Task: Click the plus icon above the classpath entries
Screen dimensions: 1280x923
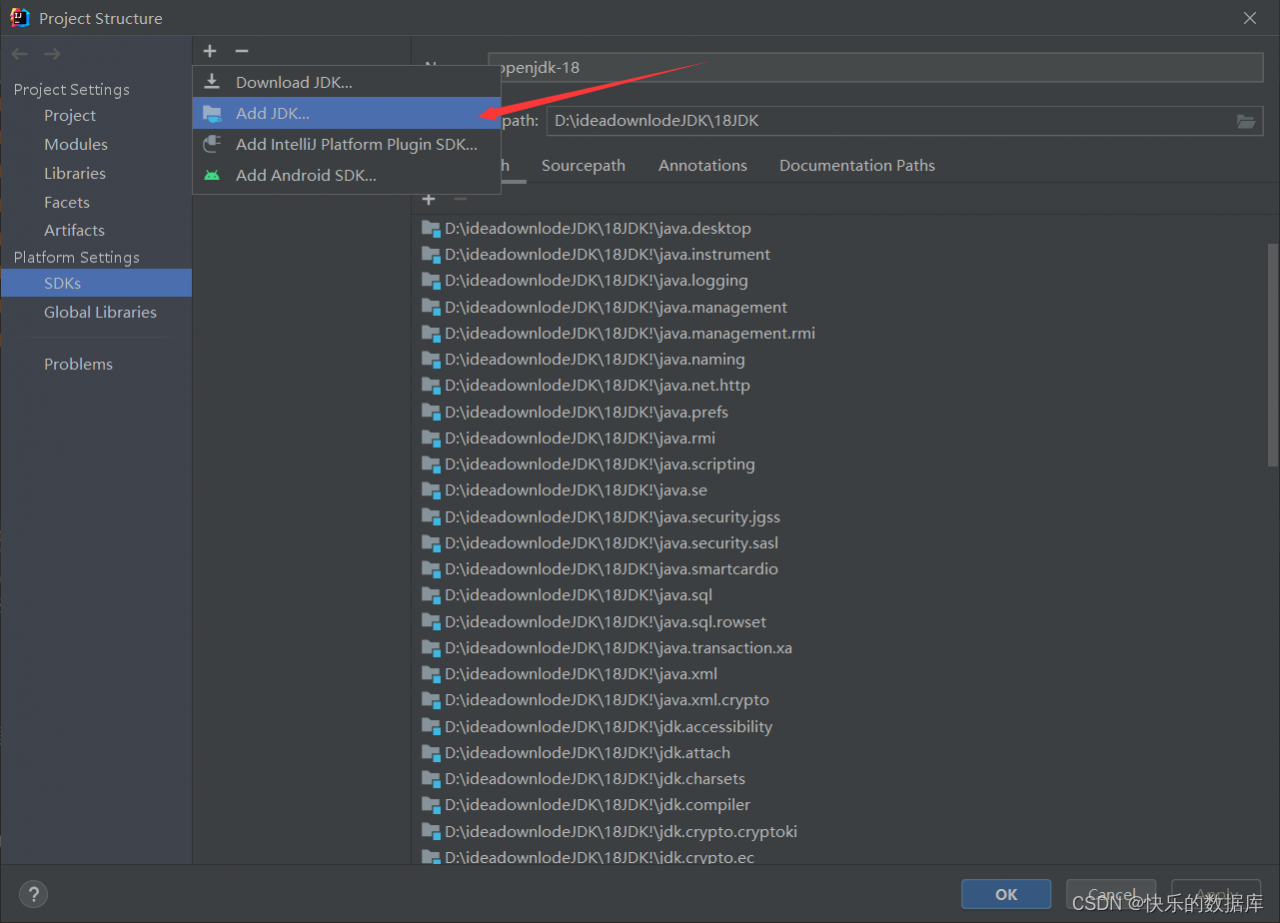Action: tap(429, 199)
